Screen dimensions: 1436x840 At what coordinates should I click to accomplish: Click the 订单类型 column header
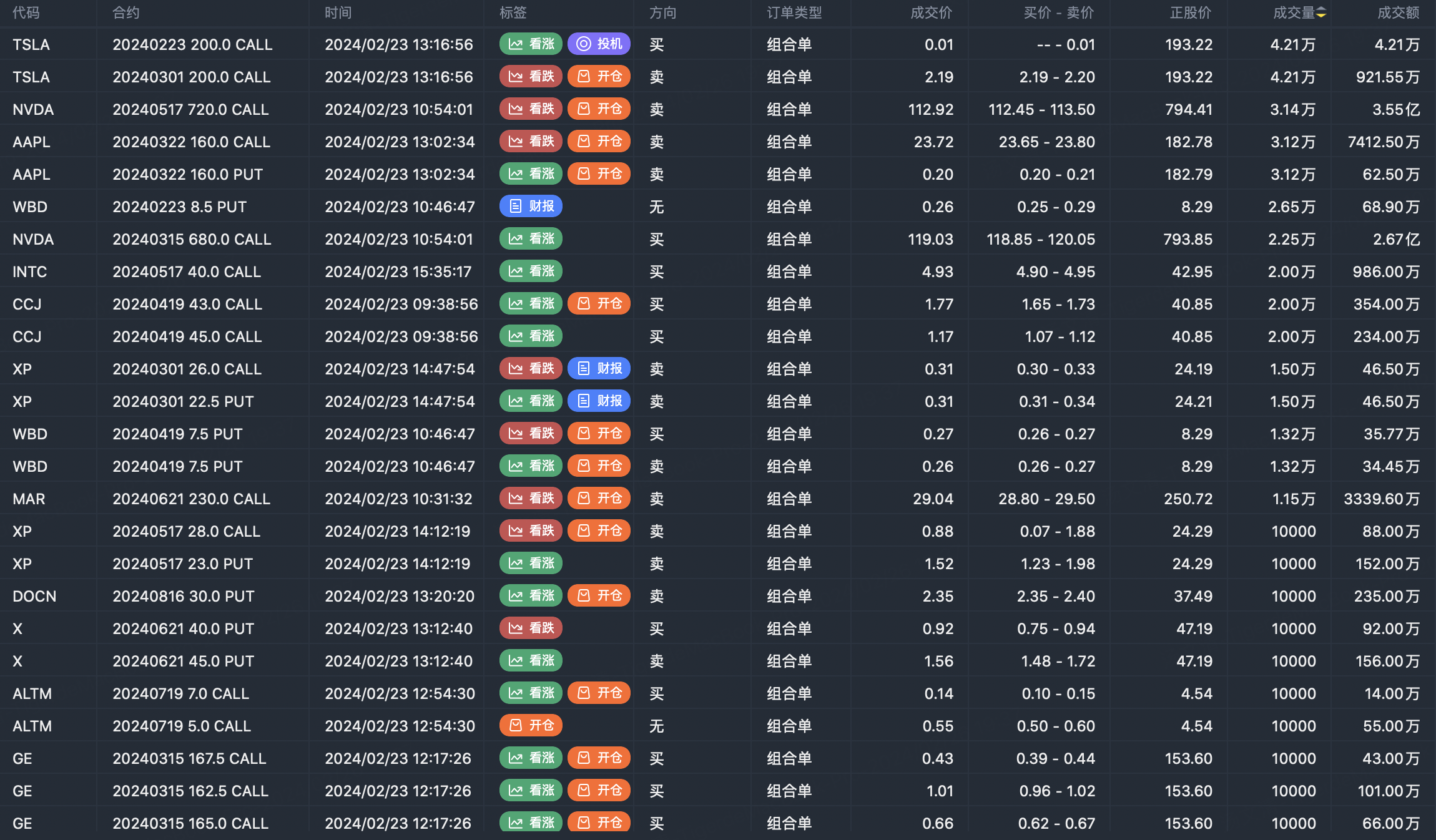[x=794, y=12]
